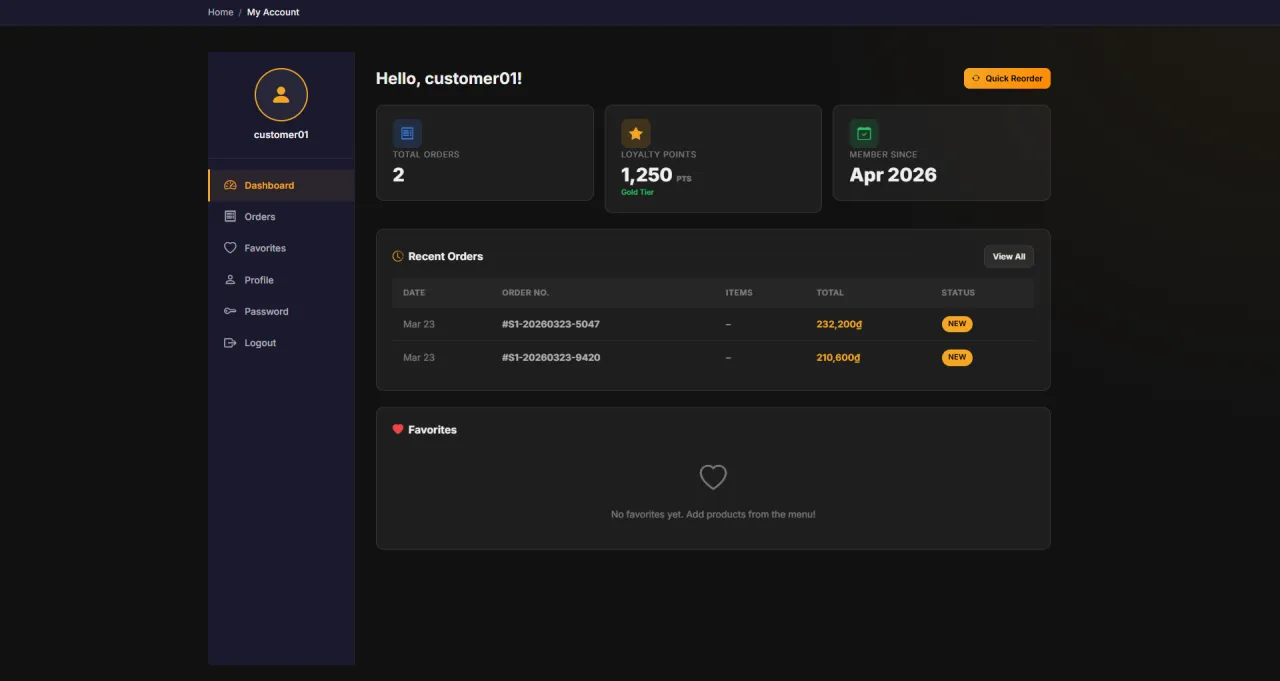Click the green Member Since calendar icon
This screenshot has height=681, width=1280.
(x=864, y=133)
